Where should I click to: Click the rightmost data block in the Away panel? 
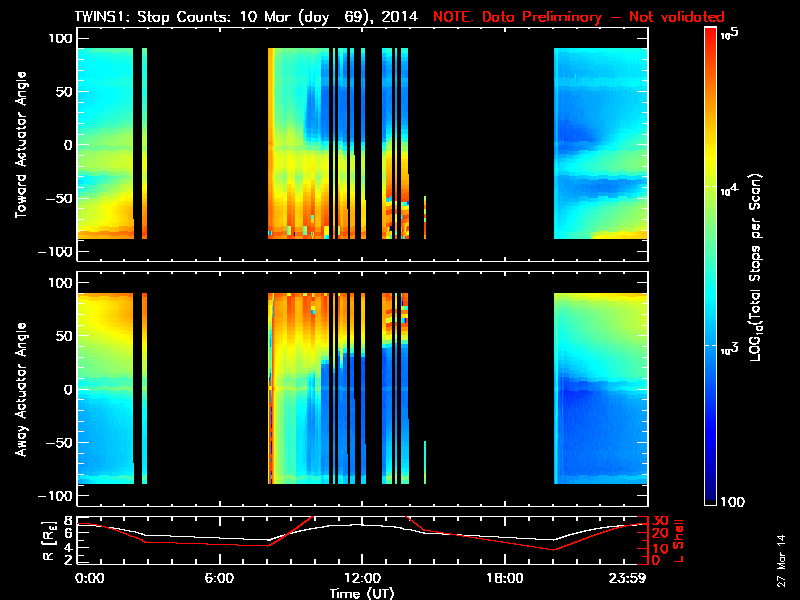click(x=600, y=390)
